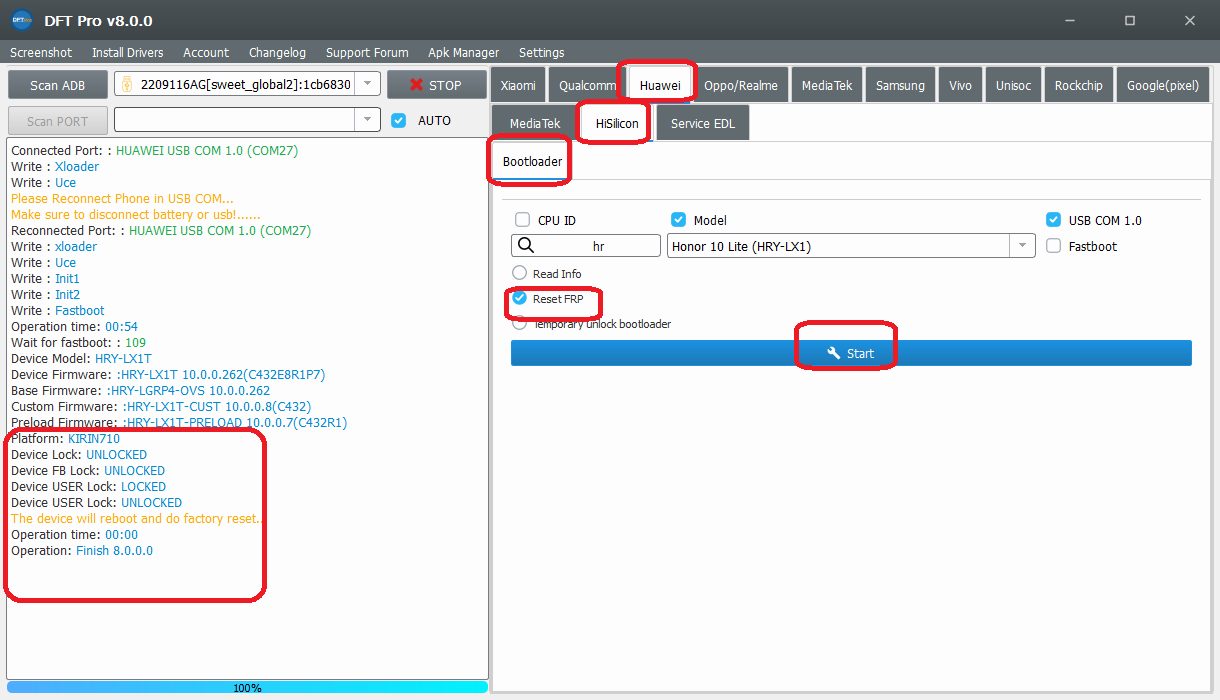This screenshot has width=1220, height=700.
Task: Click the Base Firmware log line
Action: tap(140, 390)
